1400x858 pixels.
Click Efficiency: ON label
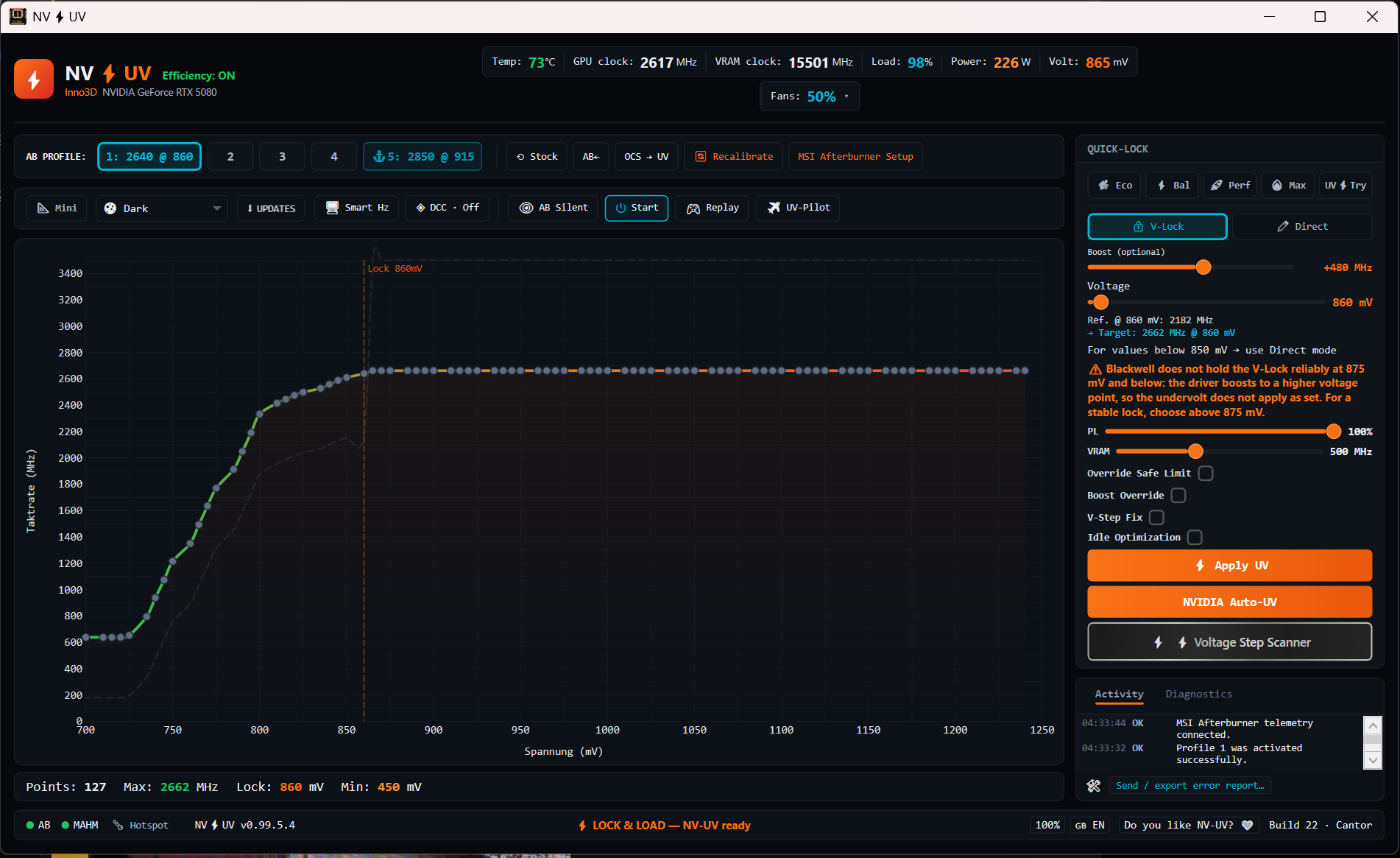point(199,76)
